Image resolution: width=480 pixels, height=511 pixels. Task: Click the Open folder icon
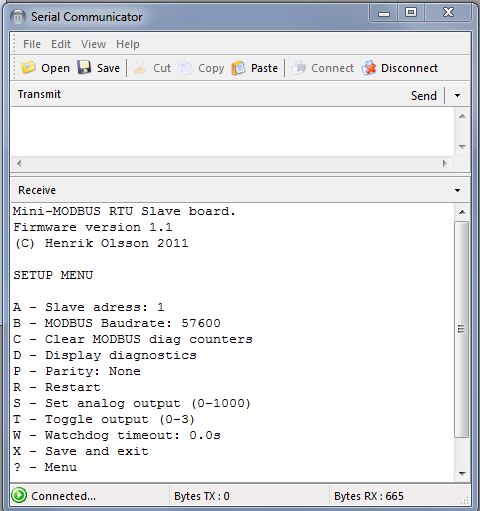(x=28, y=67)
